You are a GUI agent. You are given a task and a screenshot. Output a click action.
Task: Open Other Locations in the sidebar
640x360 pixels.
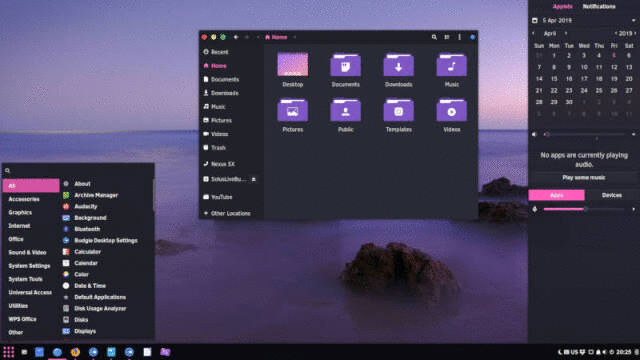tap(231, 213)
